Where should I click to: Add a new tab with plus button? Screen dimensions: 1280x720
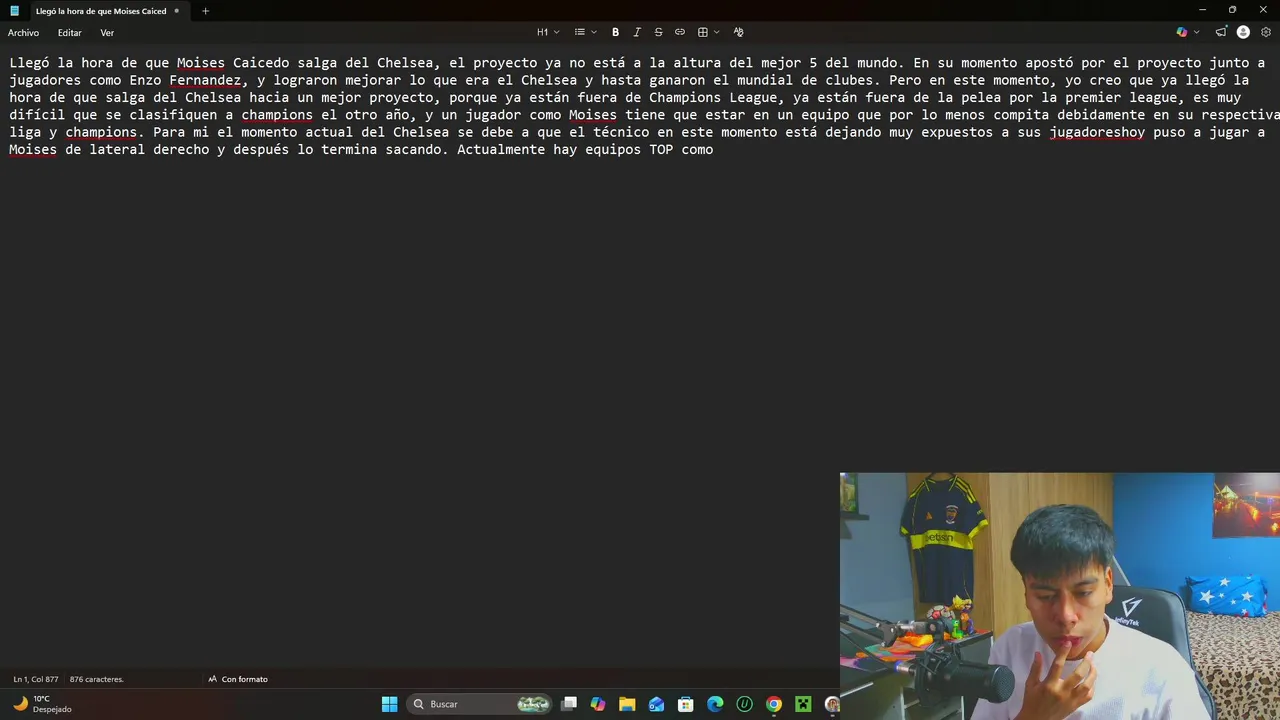point(205,11)
